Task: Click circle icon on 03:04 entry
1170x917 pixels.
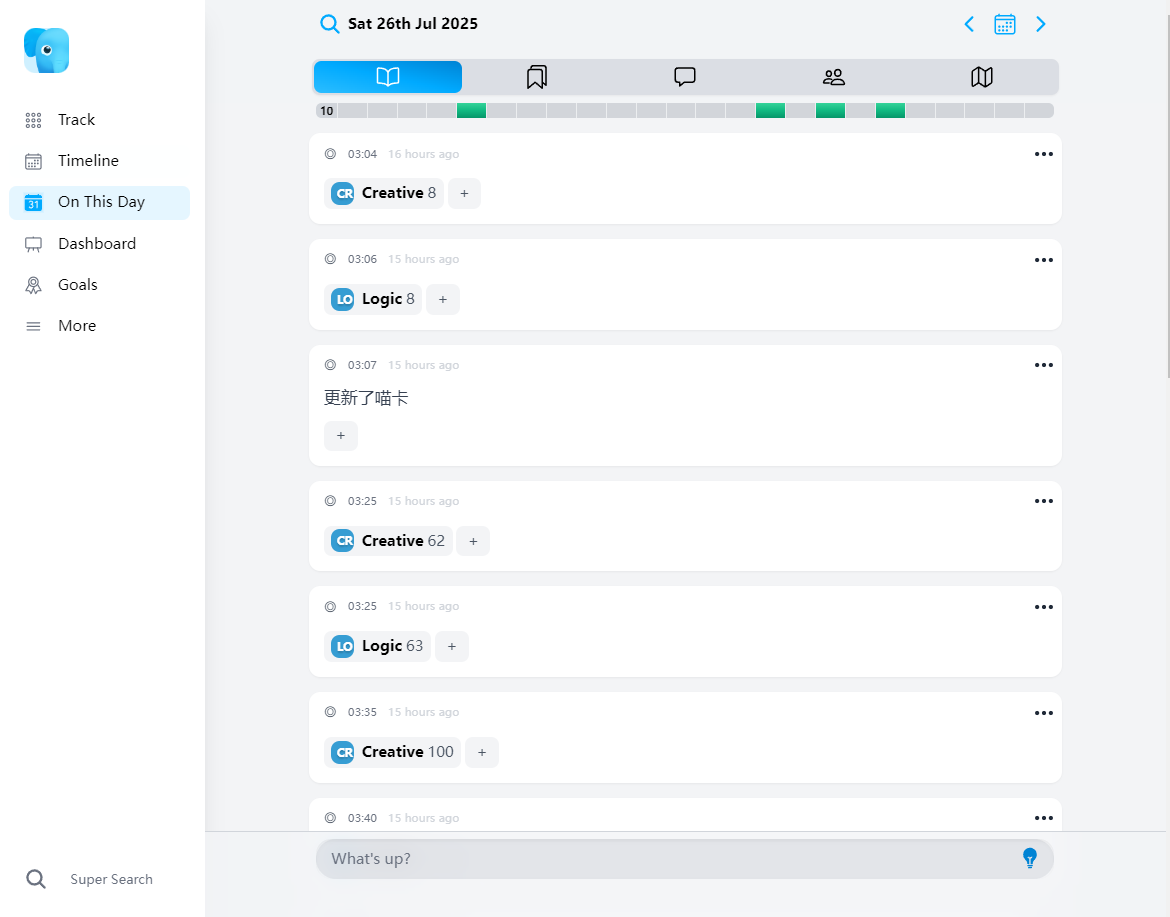Action: coord(331,154)
